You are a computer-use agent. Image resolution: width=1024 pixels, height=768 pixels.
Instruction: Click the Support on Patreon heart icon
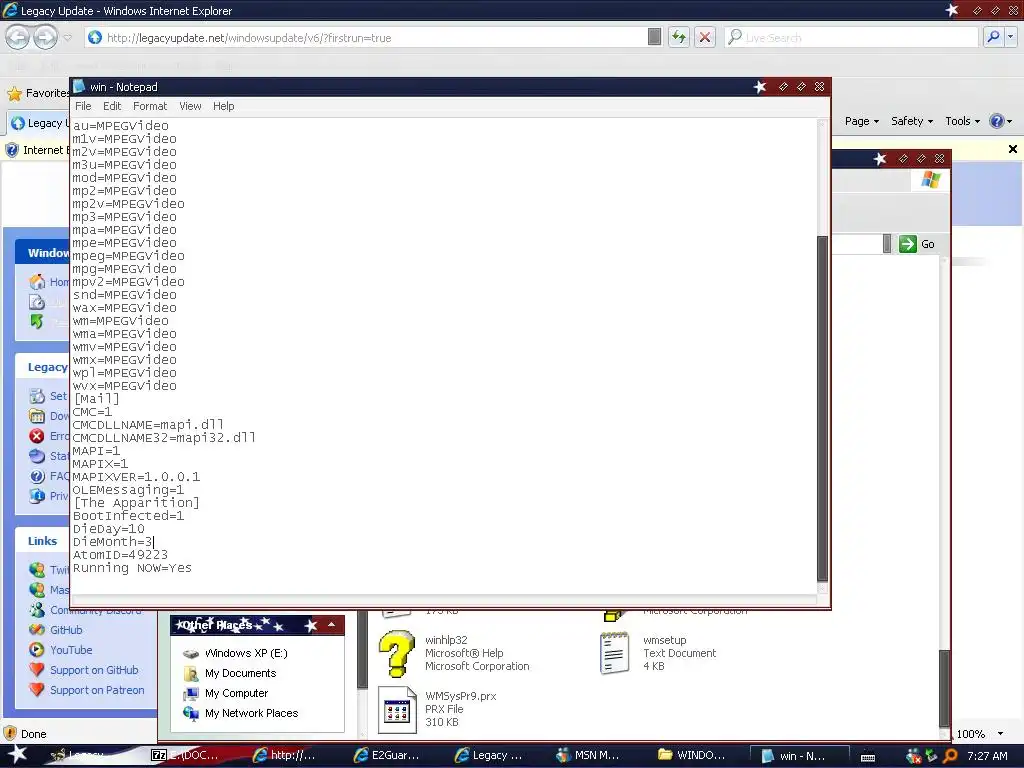coord(37,690)
